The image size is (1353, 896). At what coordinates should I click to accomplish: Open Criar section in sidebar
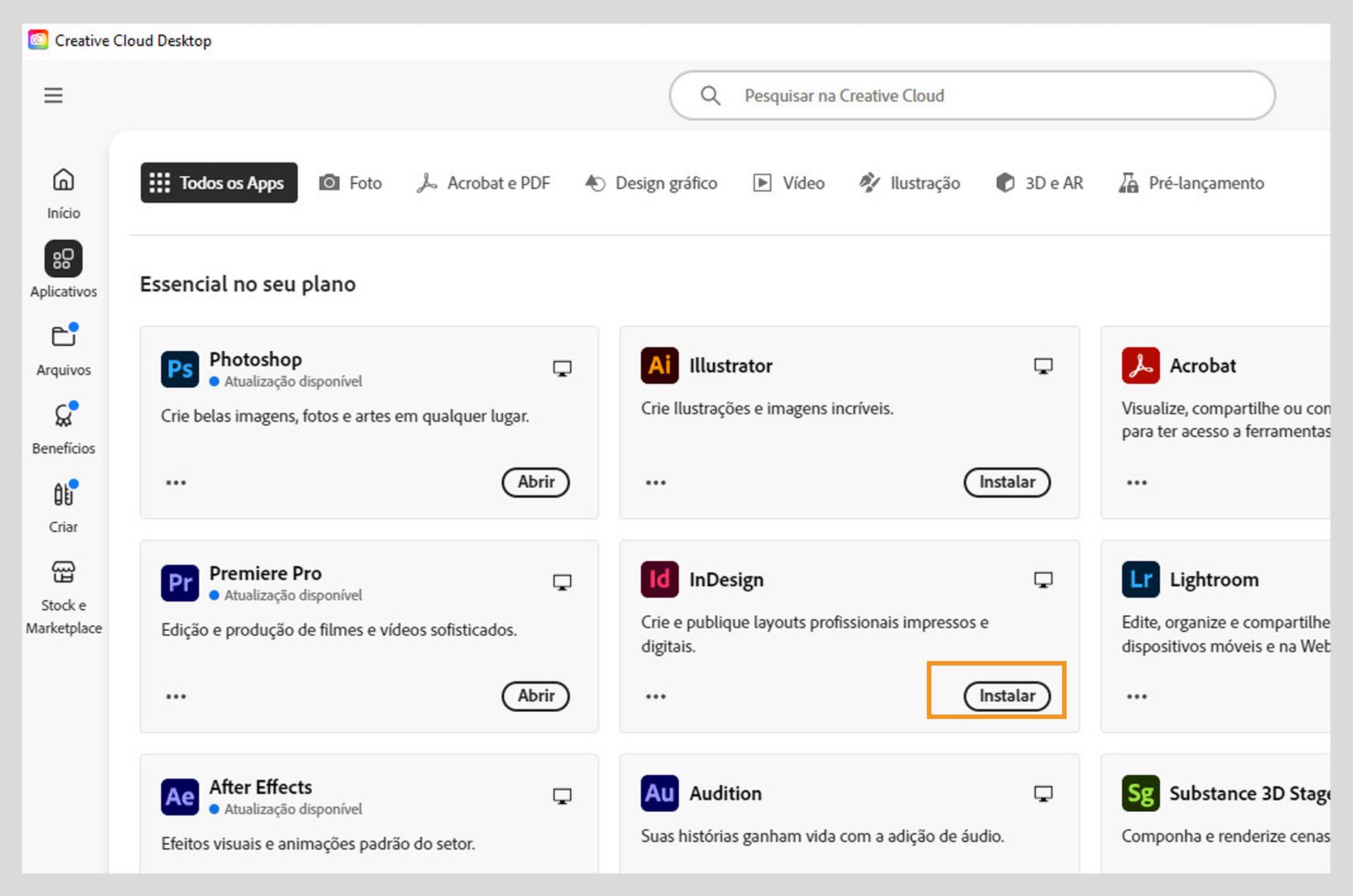63,506
